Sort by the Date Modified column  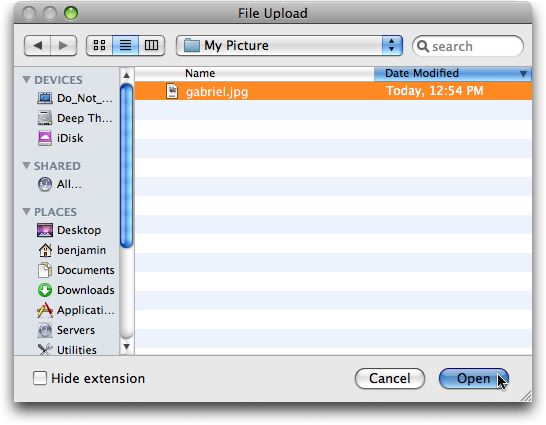[453, 73]
